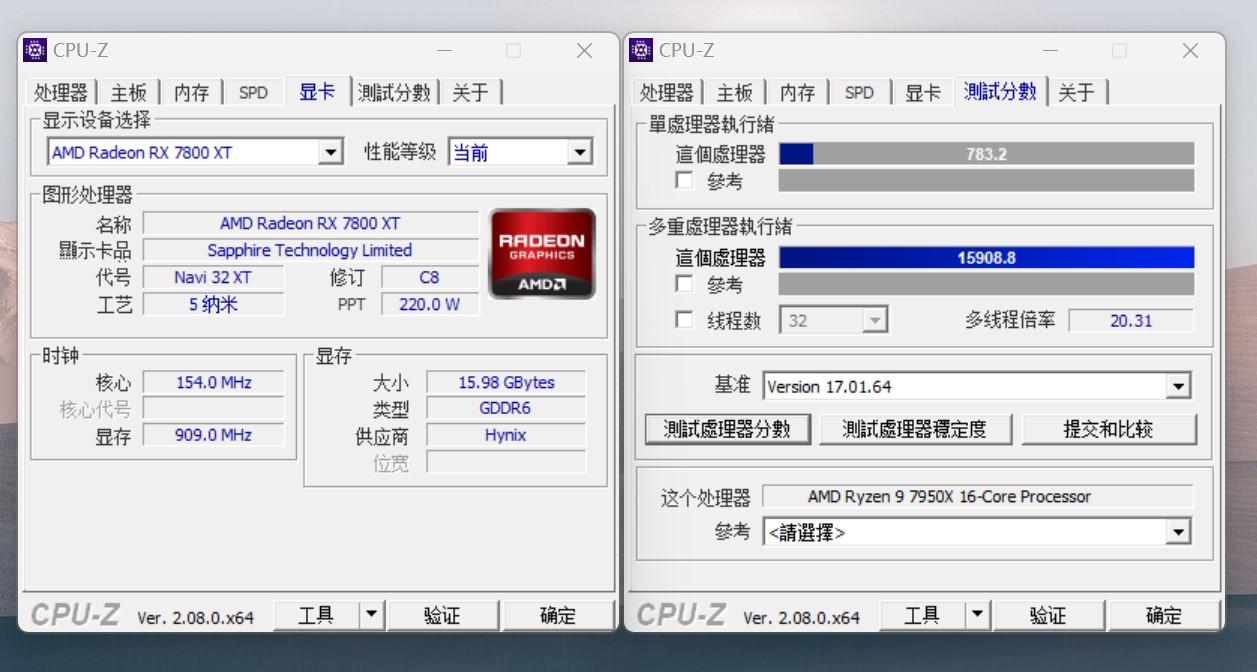Click 工具 button in right window
This screenshot has width=1257, height=672.
[922, 615]
